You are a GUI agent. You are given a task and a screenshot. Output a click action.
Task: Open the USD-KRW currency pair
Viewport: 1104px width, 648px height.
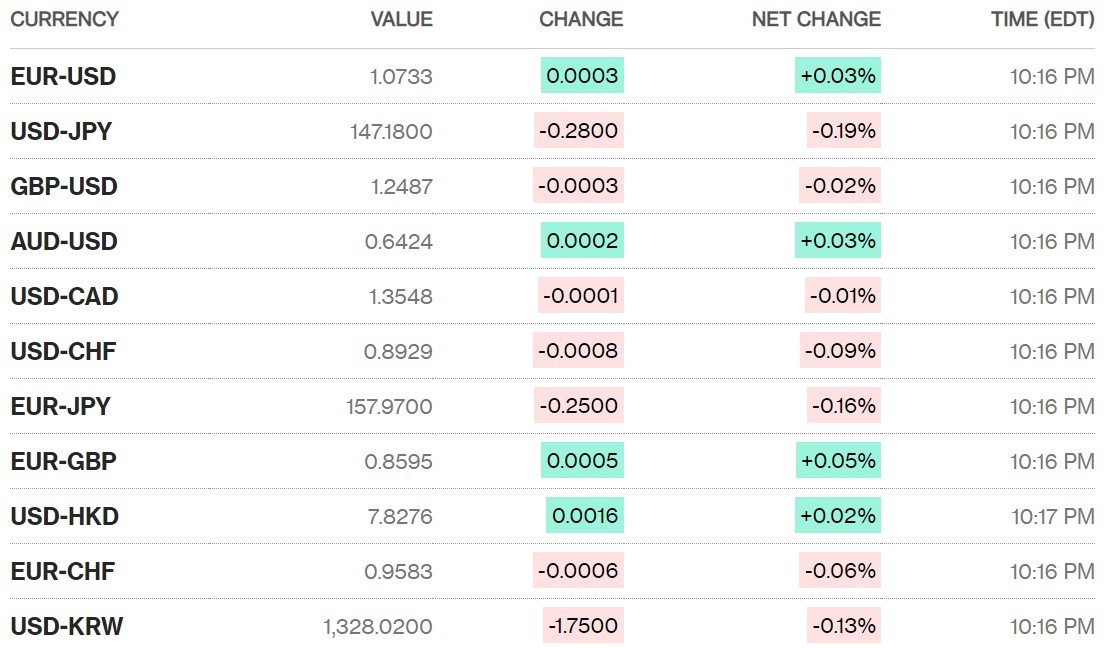pos(66,626)
